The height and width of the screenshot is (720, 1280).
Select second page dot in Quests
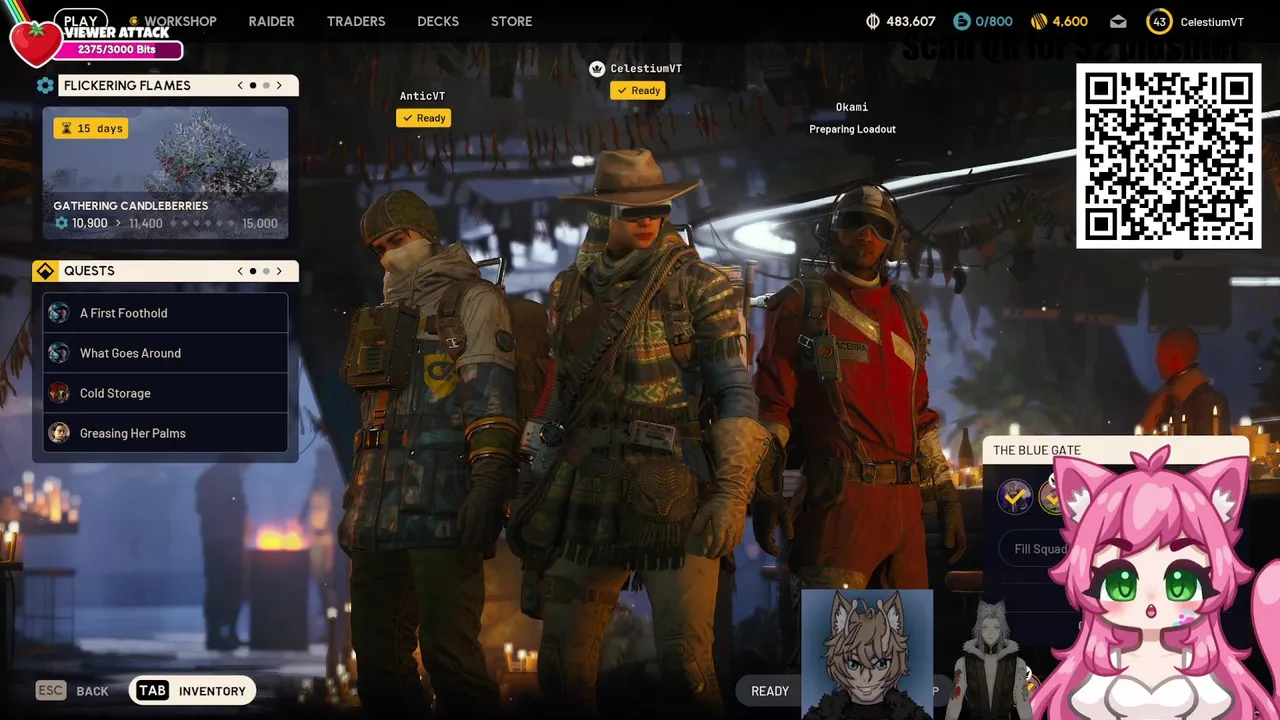(x=266, y=271)
